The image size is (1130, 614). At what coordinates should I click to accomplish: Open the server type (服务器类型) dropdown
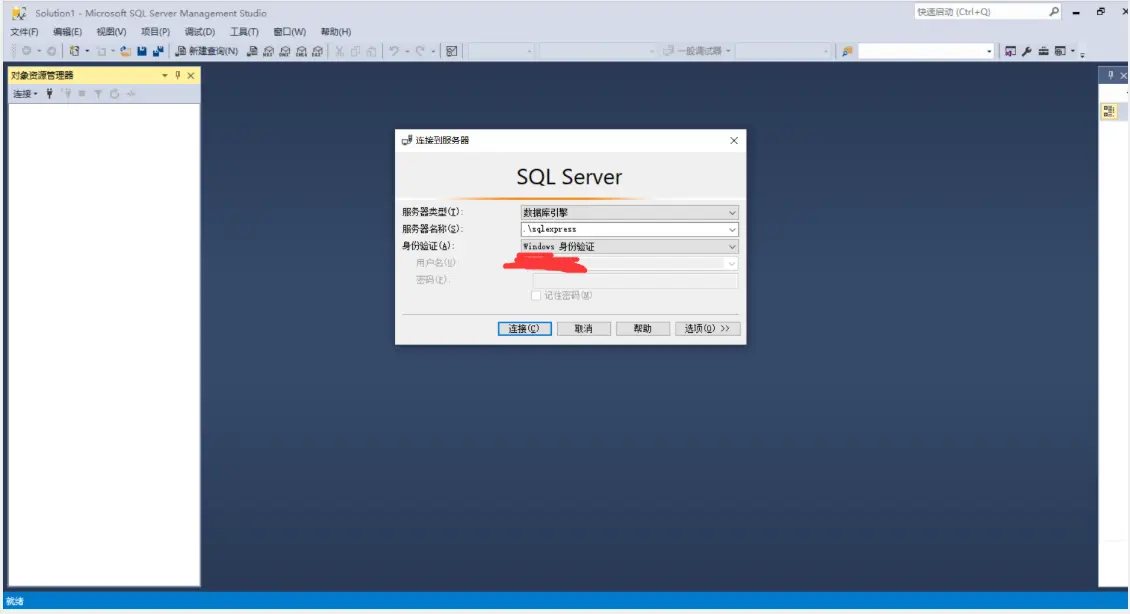(629, 213)
